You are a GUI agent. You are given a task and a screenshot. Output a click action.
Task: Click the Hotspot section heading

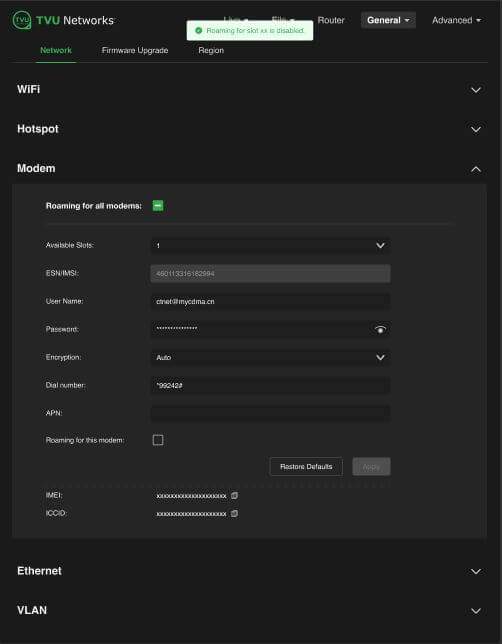38,129
